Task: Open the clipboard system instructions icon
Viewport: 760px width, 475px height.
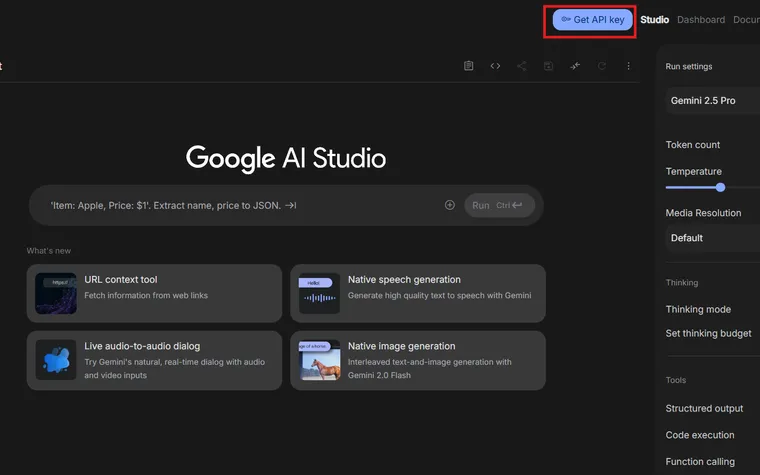Action: 468,66
